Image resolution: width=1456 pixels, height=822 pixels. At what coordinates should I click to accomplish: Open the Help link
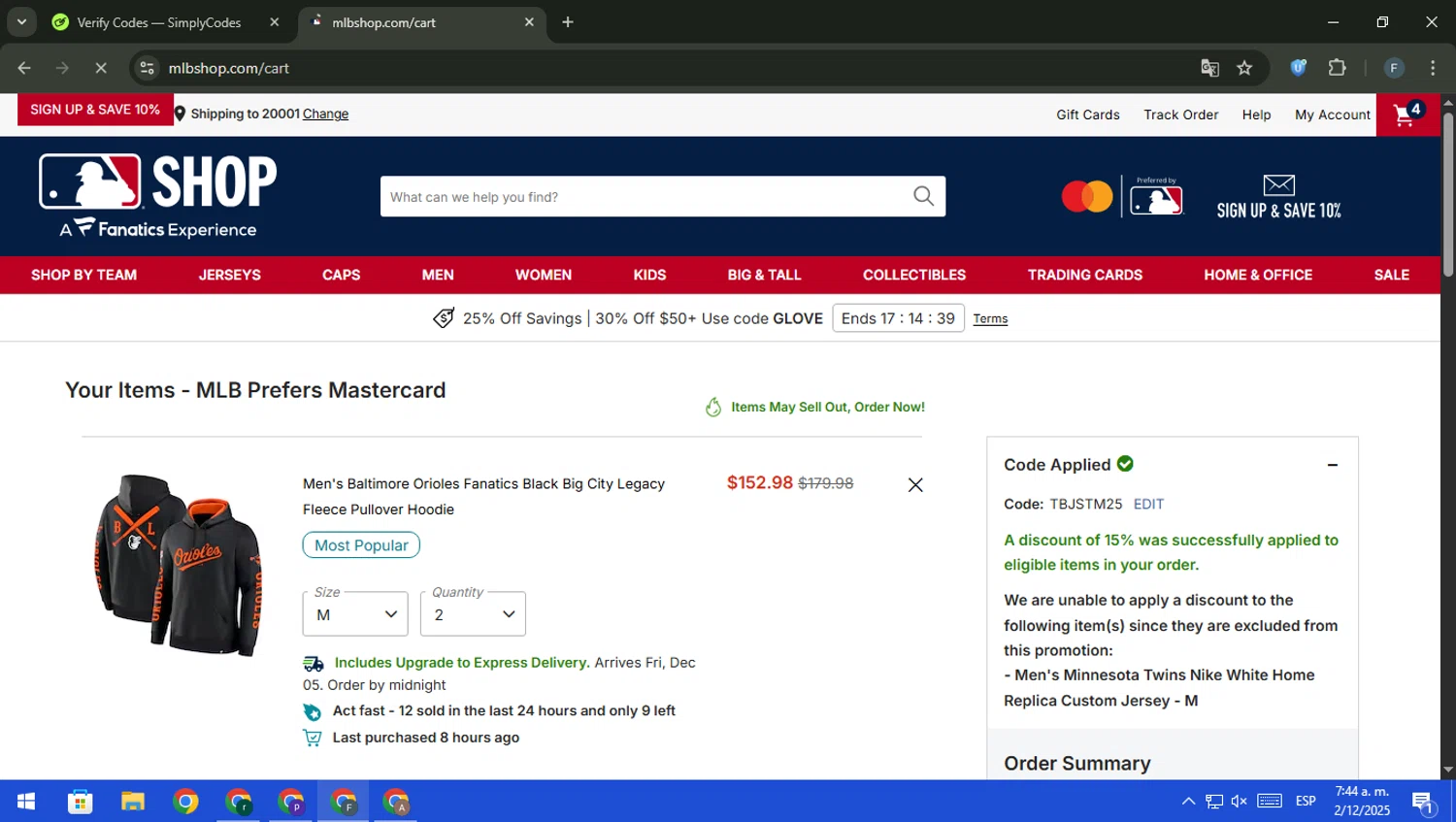coord(1256,115)
